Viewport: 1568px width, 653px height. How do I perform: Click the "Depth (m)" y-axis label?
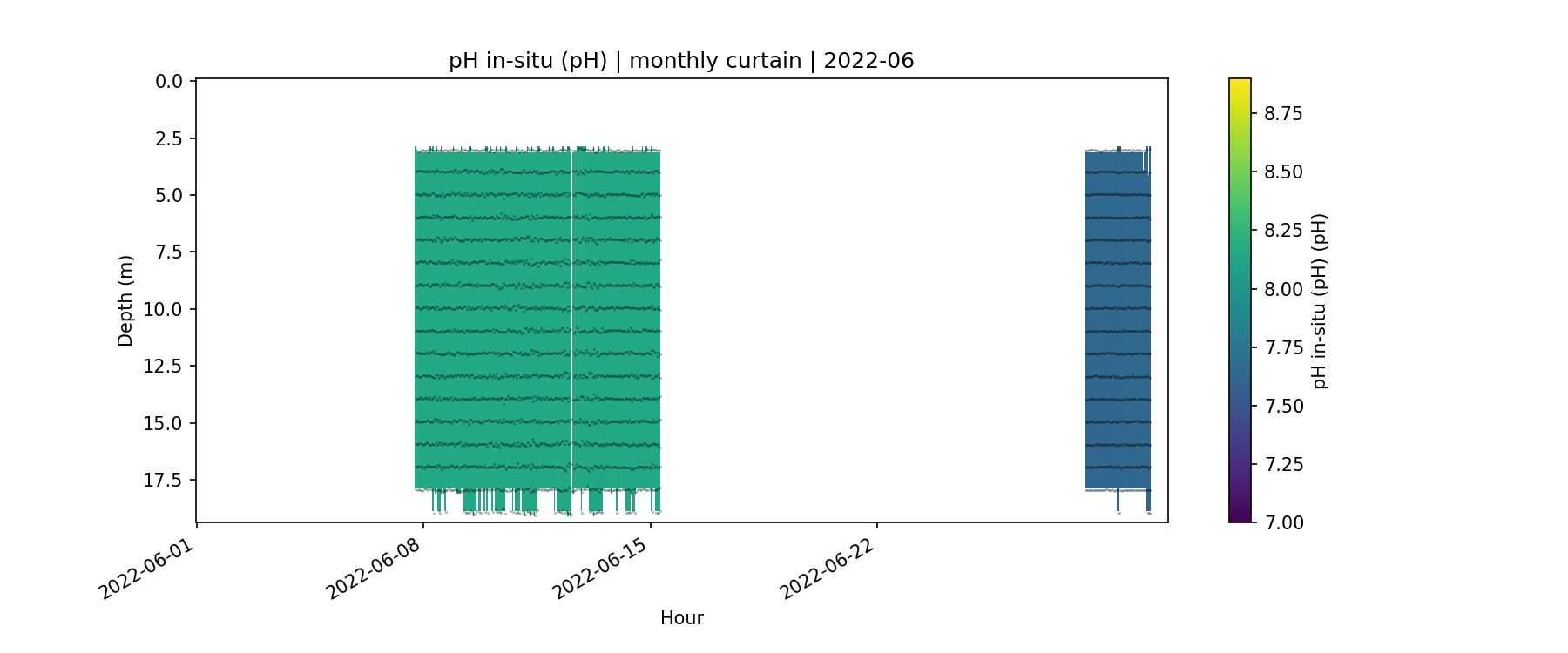point(125,300)
